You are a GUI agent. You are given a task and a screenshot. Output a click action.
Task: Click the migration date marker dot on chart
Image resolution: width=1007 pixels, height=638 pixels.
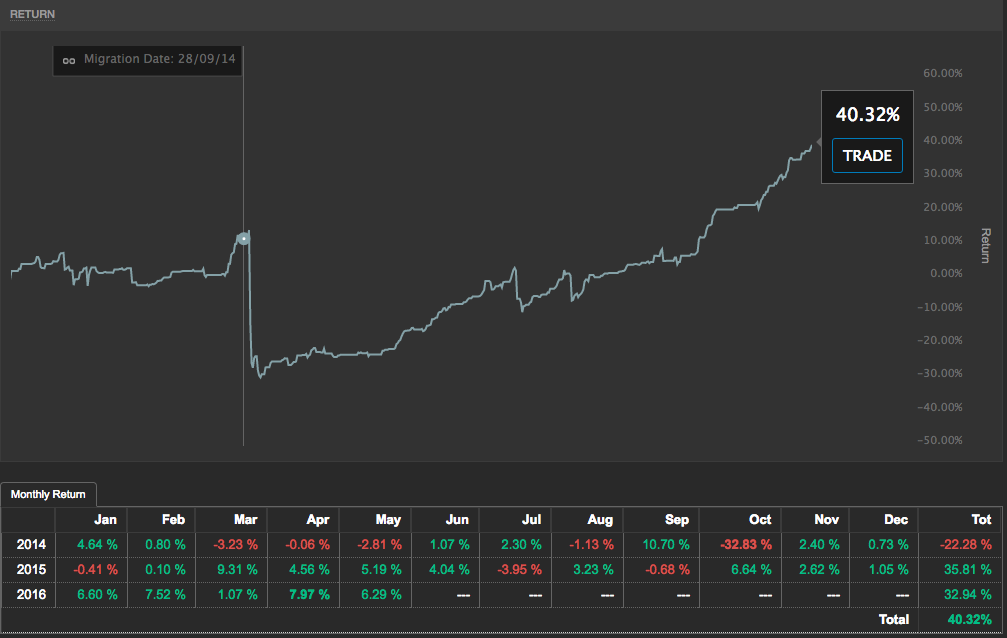tap(243, 238)
